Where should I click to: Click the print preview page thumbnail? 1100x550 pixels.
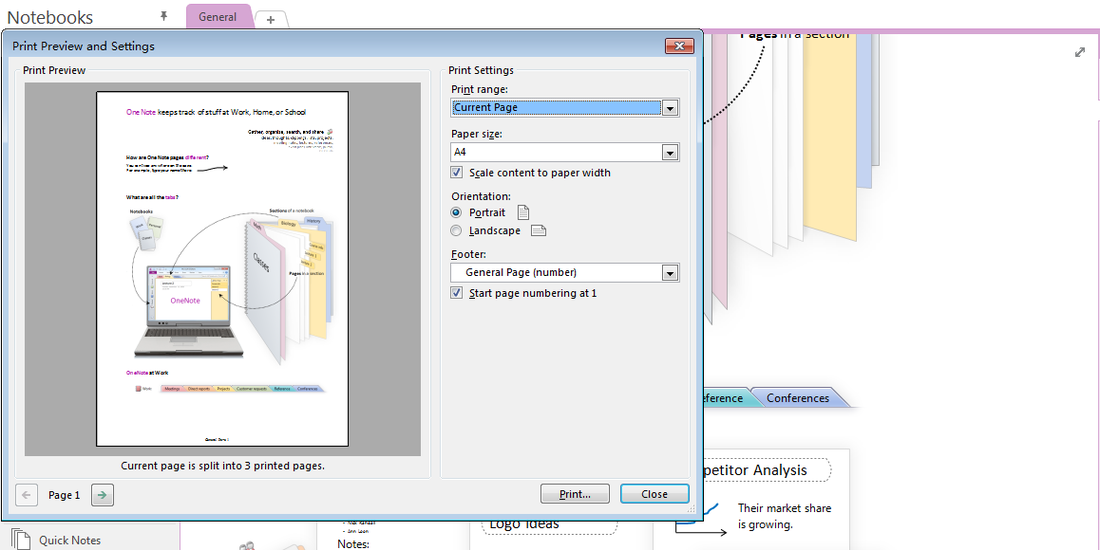[222, 269]
